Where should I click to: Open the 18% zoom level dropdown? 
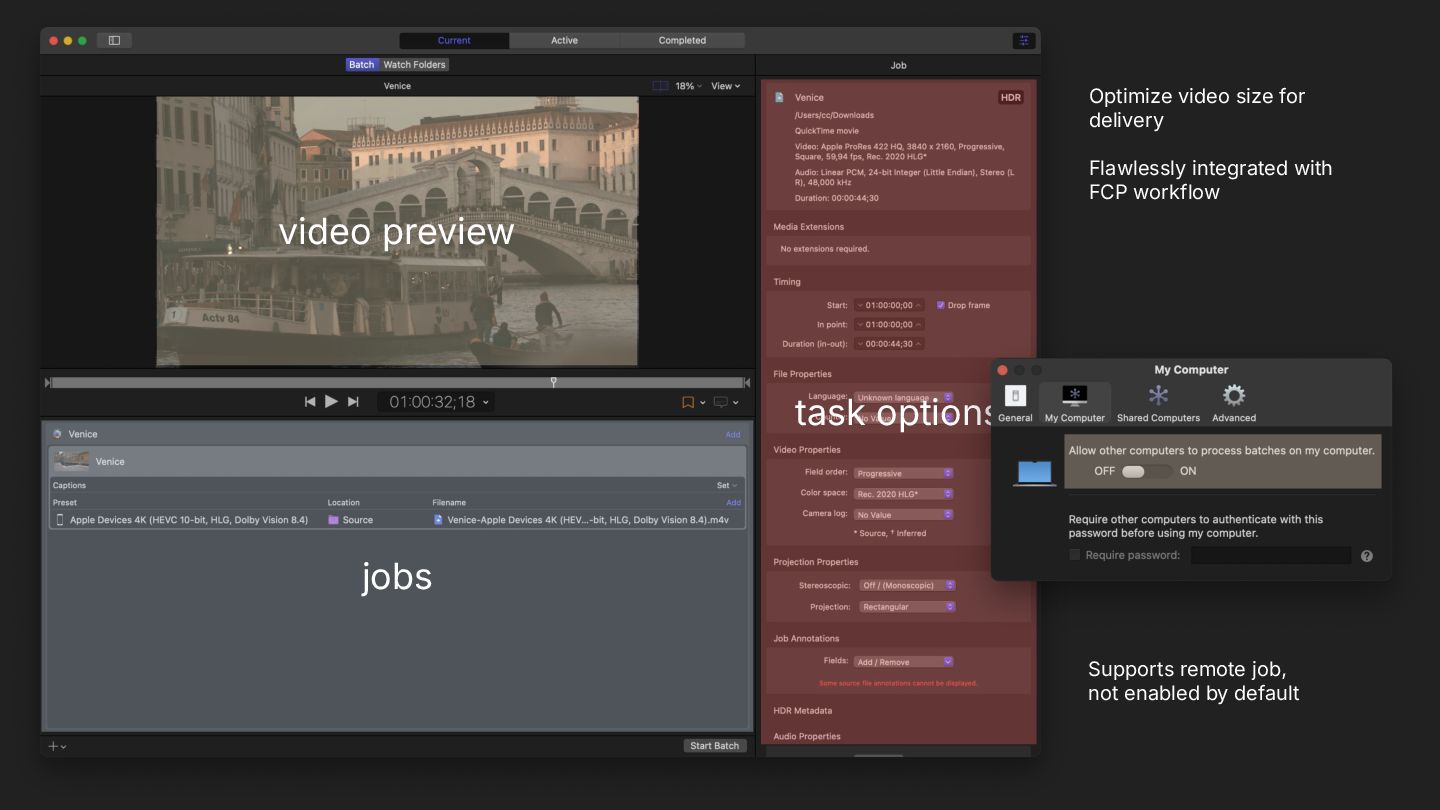688,86
